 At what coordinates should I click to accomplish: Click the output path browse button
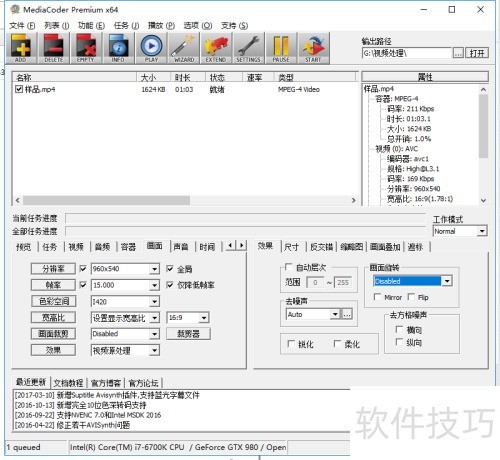click(458, 53)
